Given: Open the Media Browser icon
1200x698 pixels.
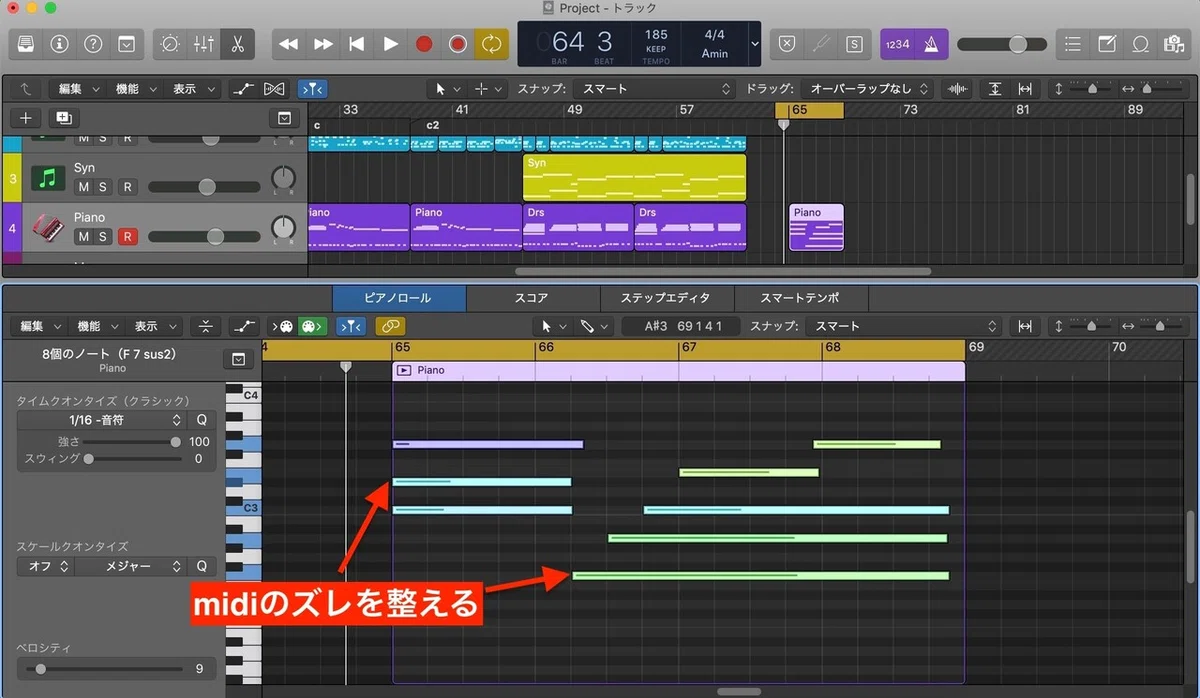Looking at the screenshot, I should 1174,44.
